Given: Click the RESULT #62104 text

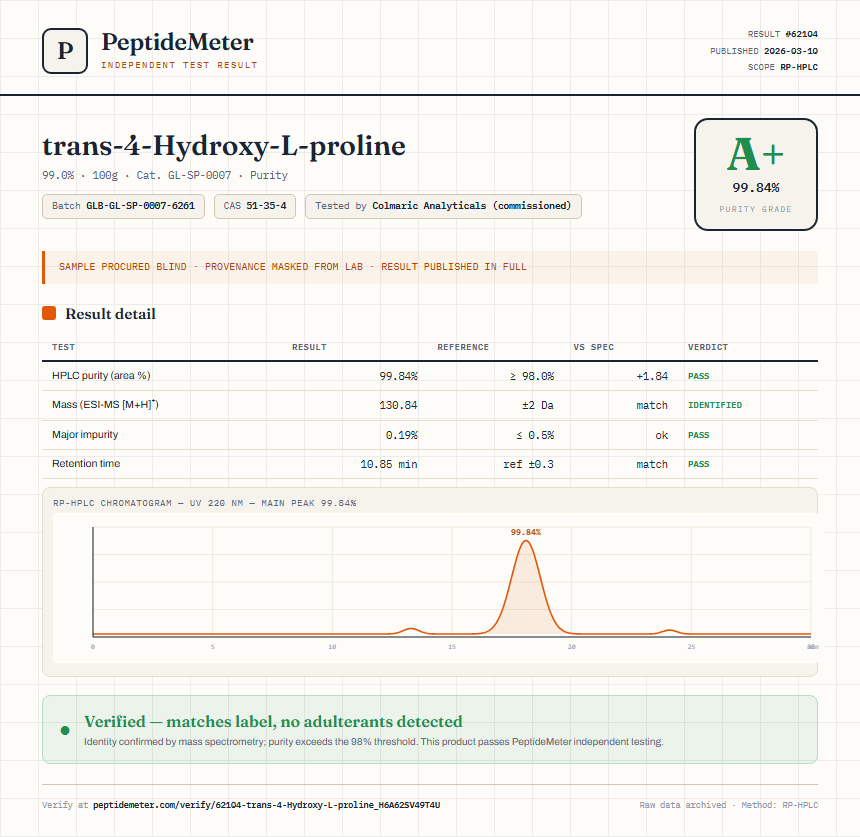Looking at the screenshot, I should pyautogui.click(x=783, y=34).
